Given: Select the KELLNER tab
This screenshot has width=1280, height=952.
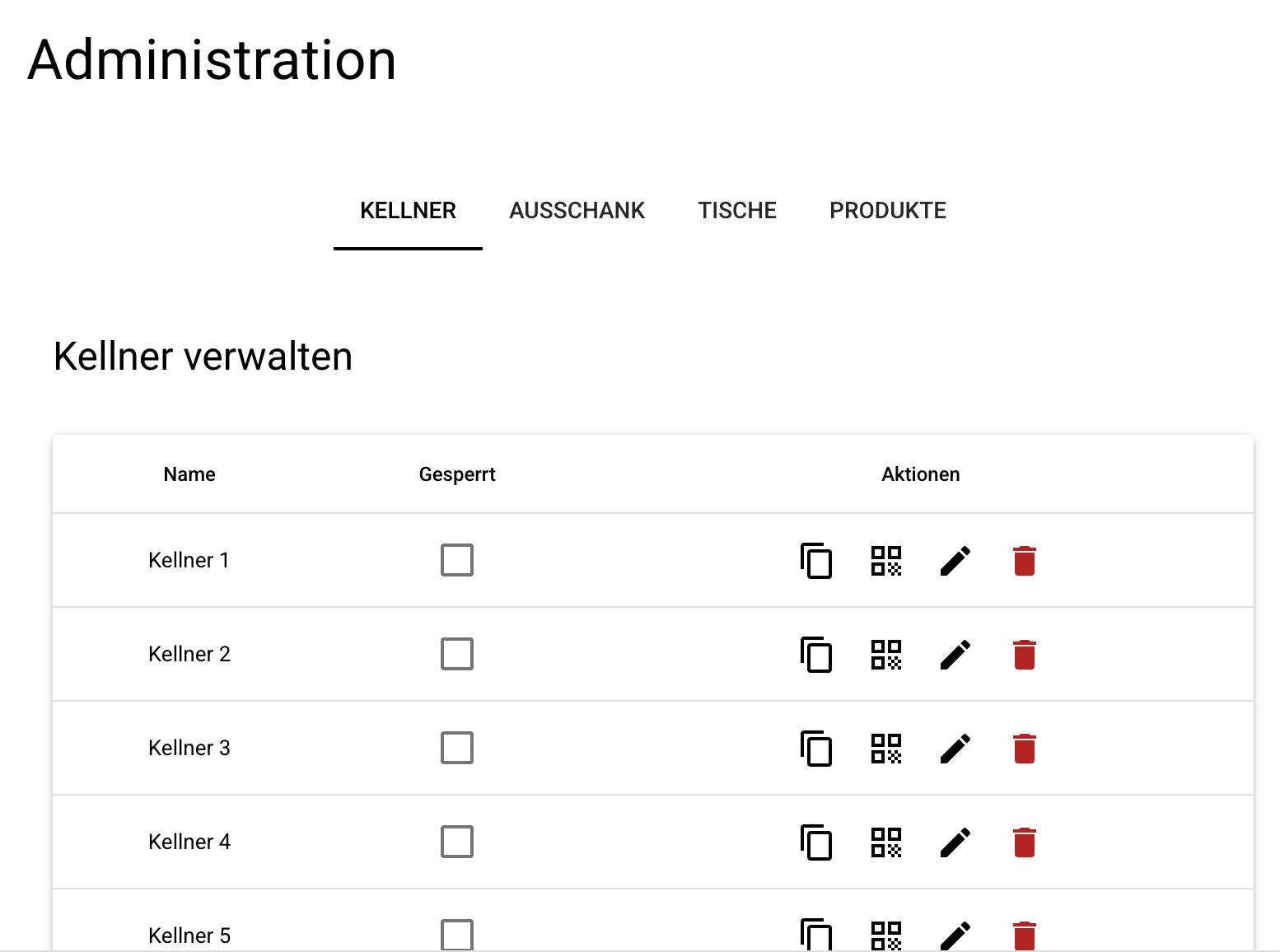Looking at the screenshot, I should 408,211.
